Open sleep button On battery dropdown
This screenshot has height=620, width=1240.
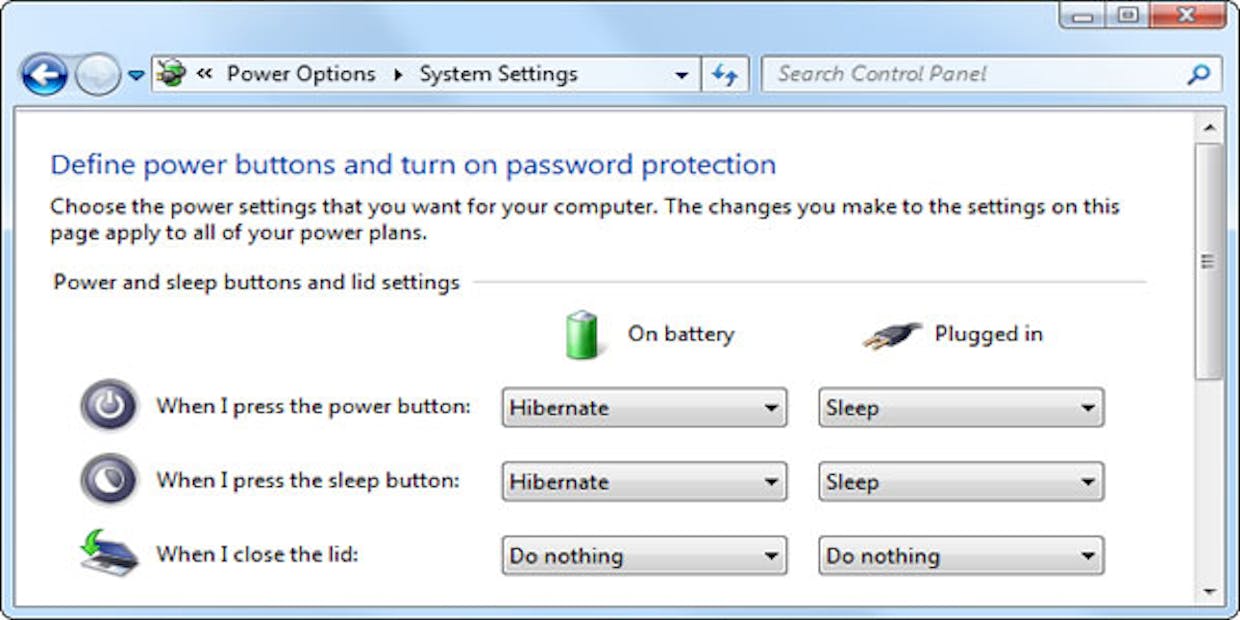[x=644, y=482]
